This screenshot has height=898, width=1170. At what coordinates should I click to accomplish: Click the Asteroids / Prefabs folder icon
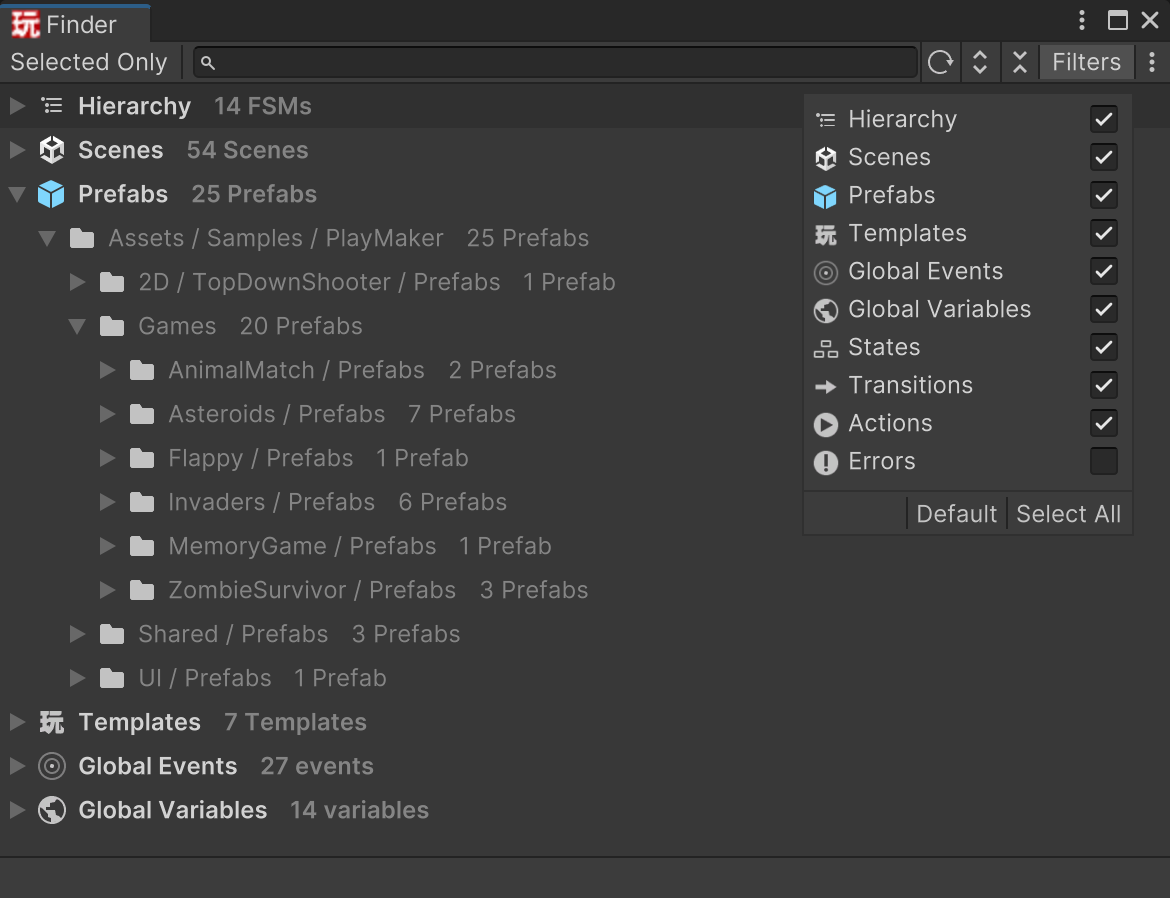pos(142,414)
